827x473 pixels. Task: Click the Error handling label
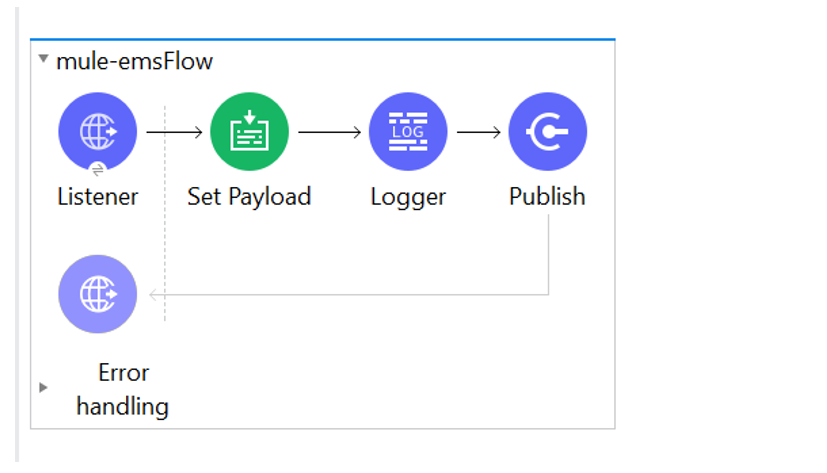point(123,389)
